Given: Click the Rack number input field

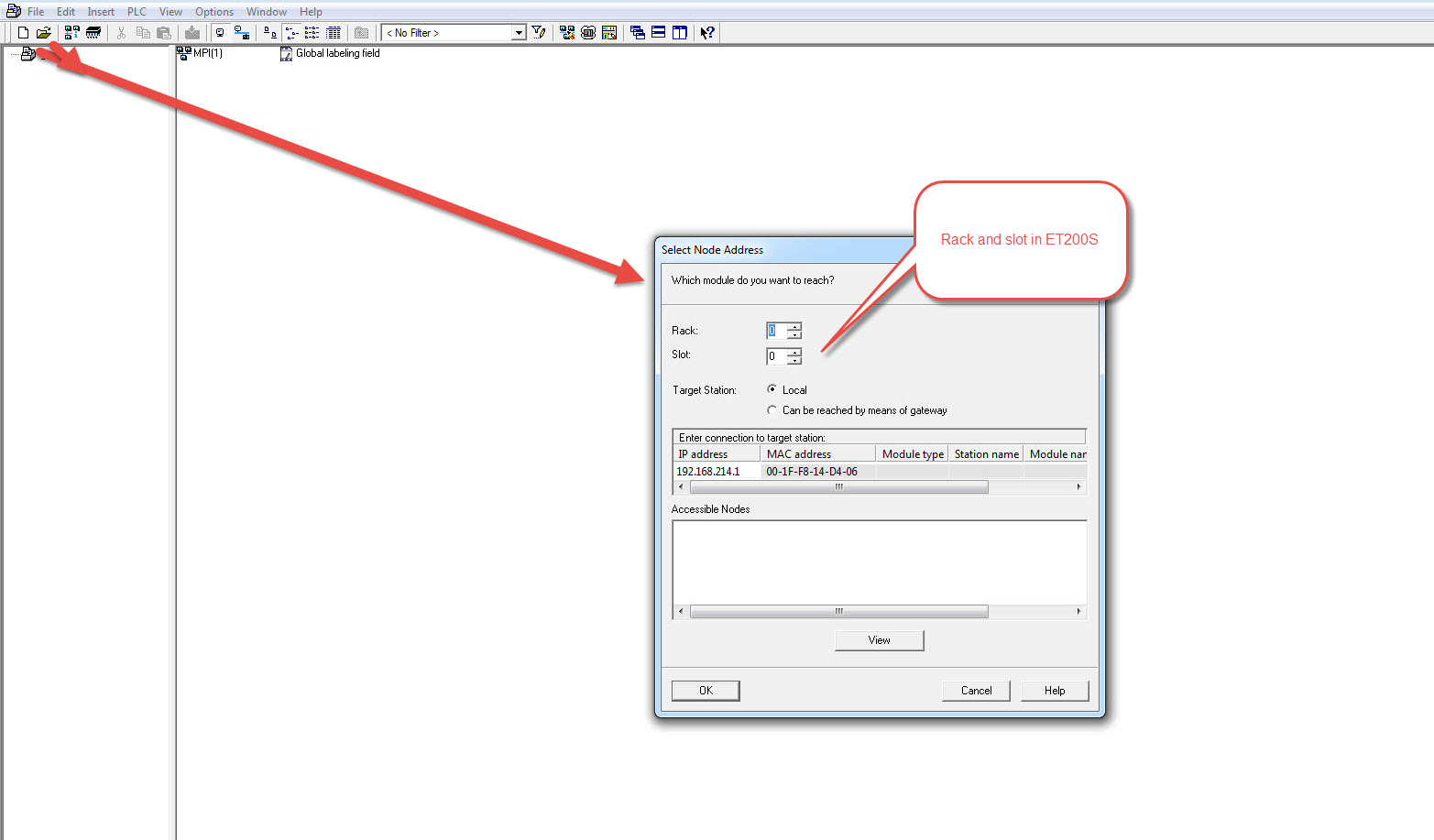Looking at the screenshot, I should point(776,331).
